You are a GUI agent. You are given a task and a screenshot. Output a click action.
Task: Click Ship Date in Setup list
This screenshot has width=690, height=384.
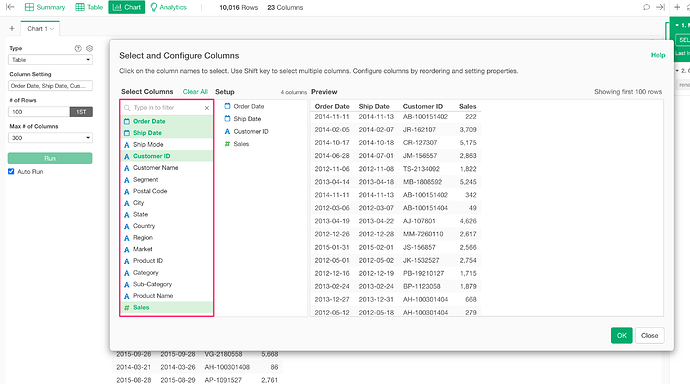pos(247,119)
